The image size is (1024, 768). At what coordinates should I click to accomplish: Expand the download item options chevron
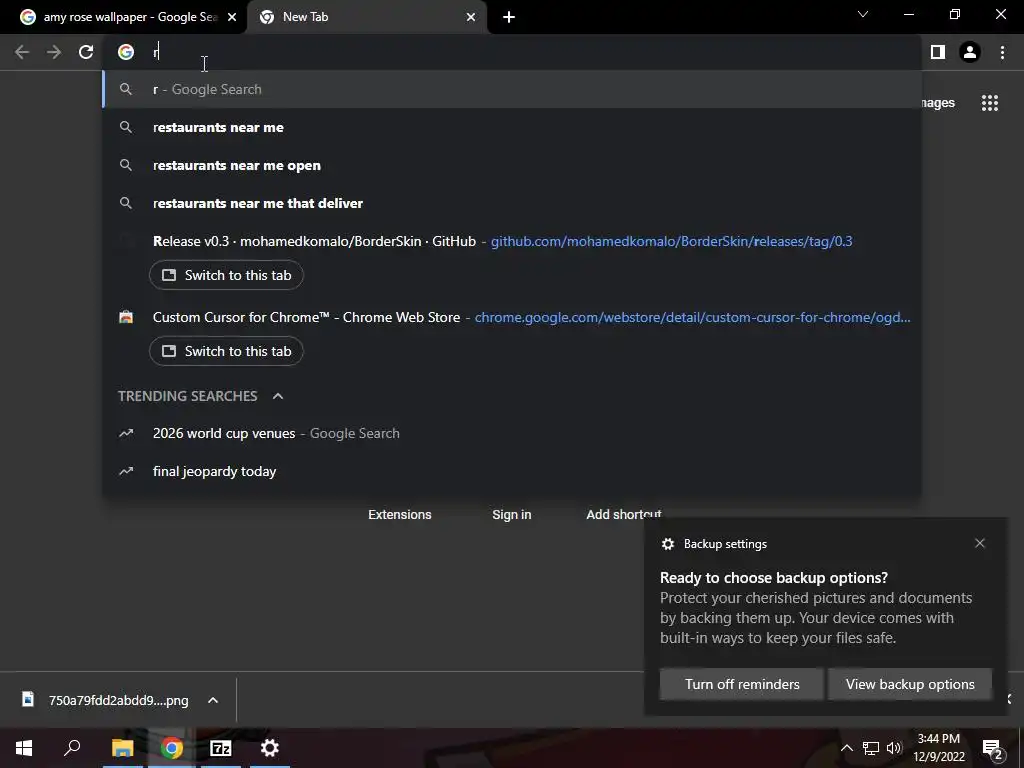(213, 700)
